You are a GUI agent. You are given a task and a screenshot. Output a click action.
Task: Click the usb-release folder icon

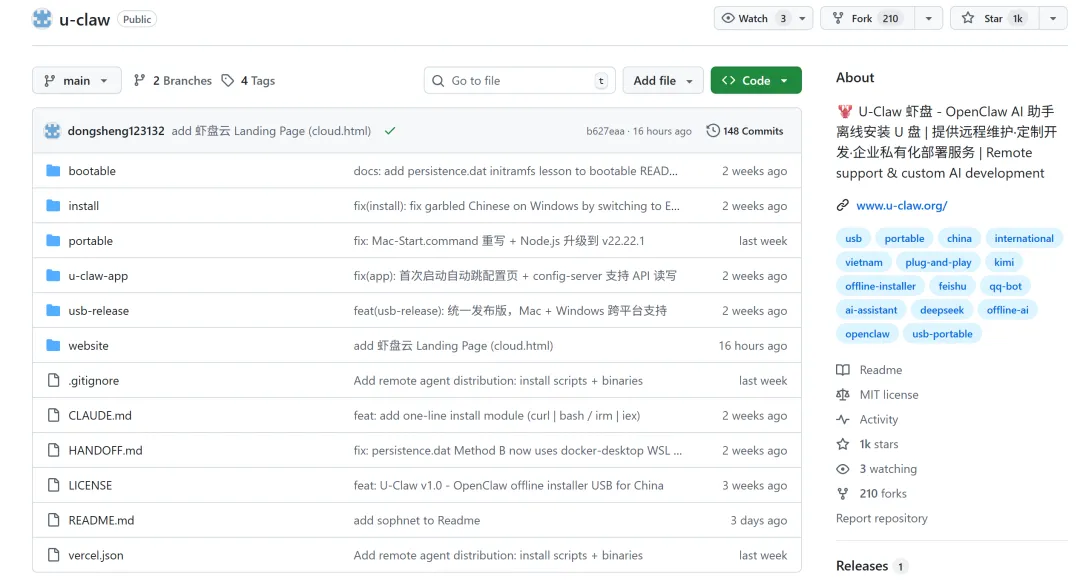(53, 311)
